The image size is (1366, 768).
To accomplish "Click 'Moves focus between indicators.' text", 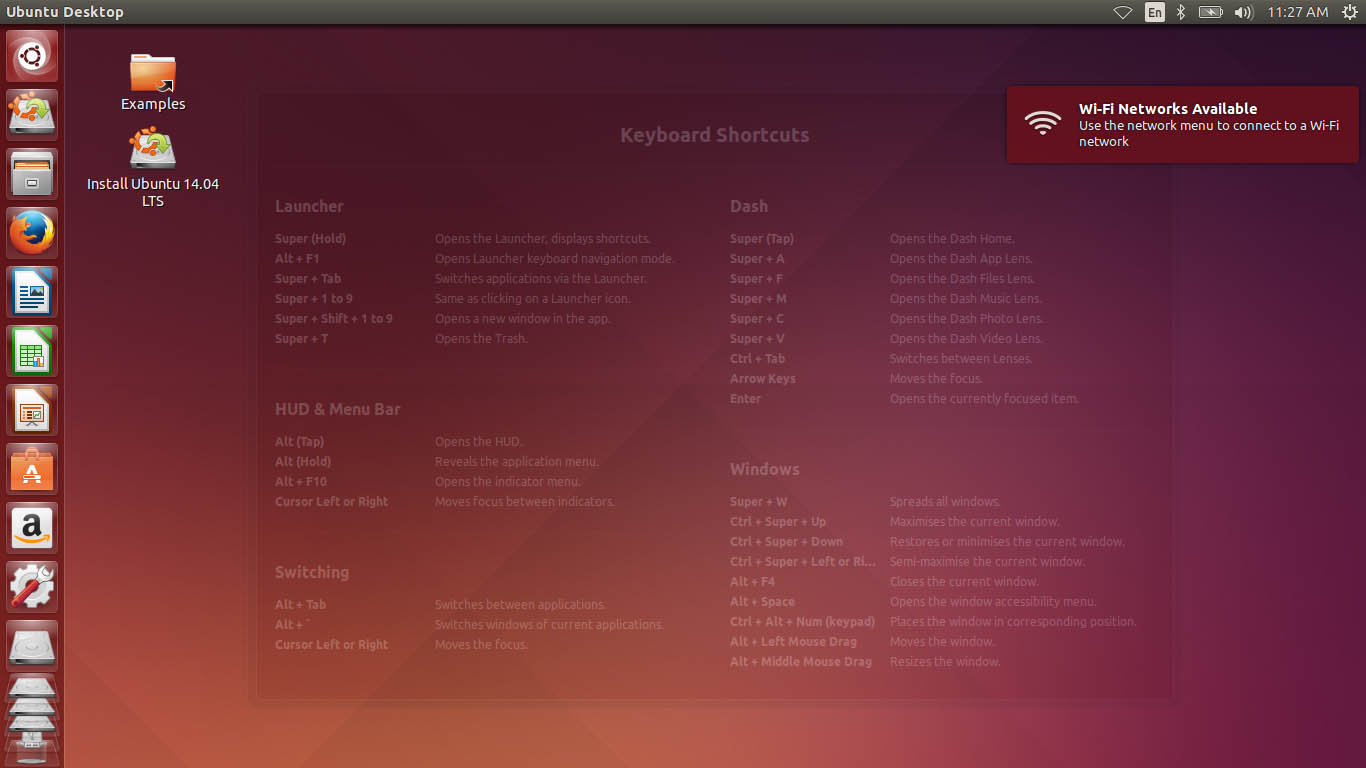I will point(525,502).
